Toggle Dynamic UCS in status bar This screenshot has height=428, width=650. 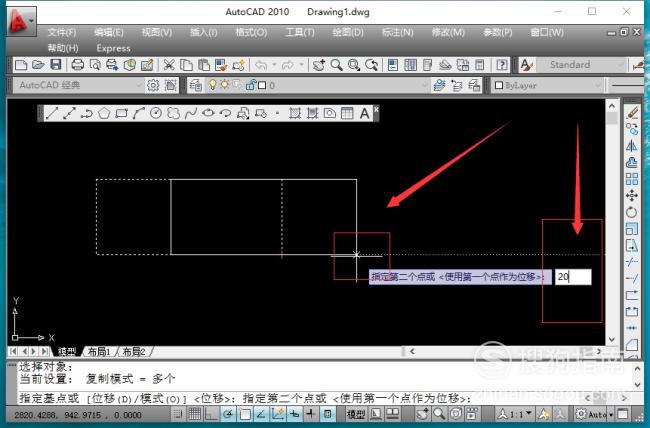[x=277, y=413]
